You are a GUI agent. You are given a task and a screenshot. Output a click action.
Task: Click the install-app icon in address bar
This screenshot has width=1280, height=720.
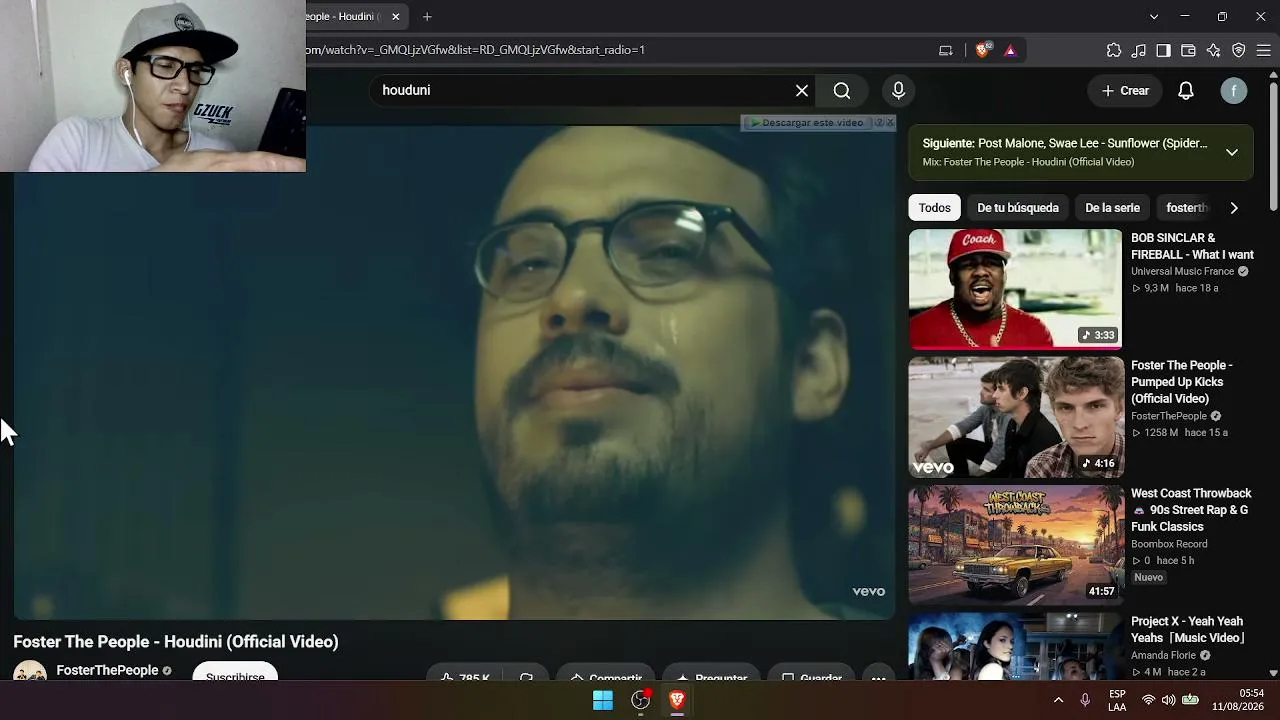tap(946, 50)
